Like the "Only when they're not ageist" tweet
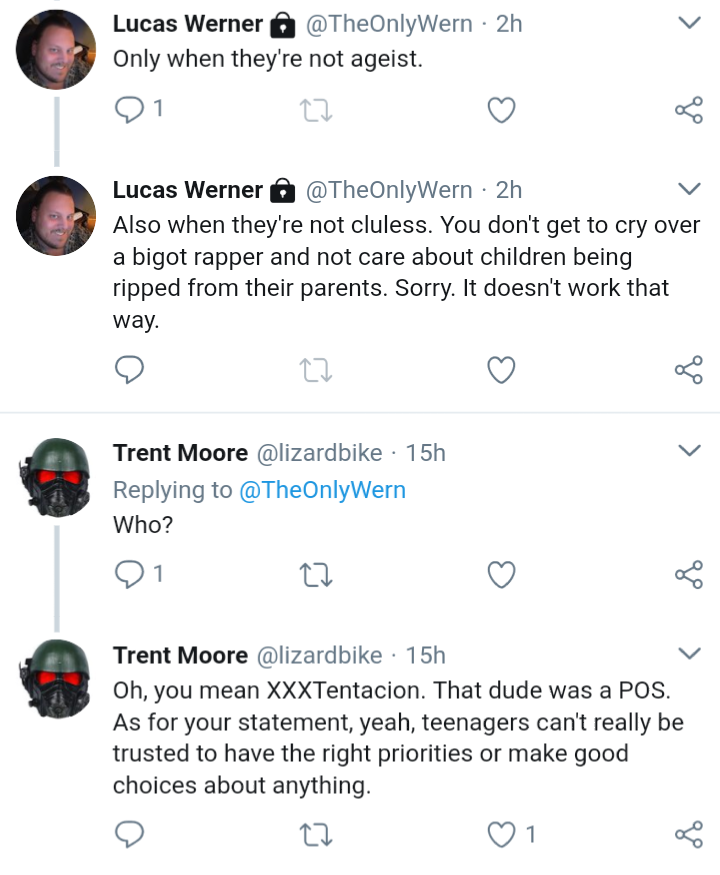 [501, 110]
